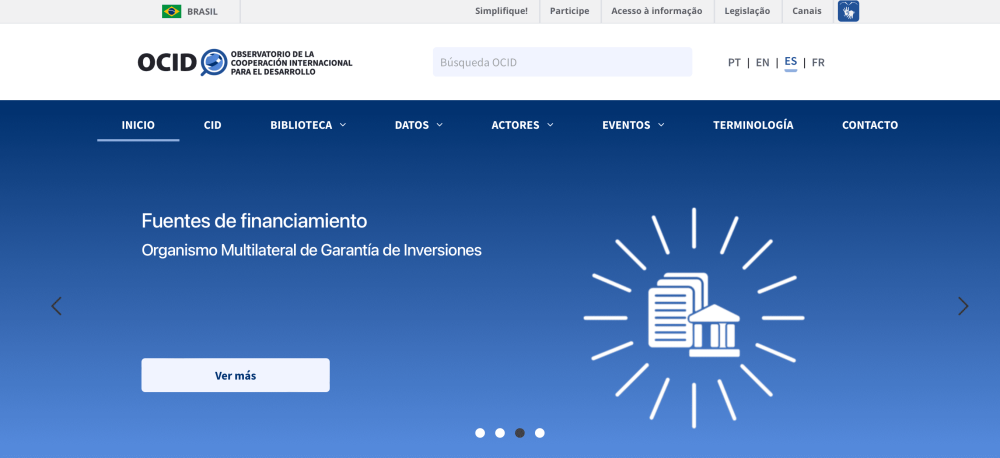Open the Terminología menu item
Image resolution: width=1000 pixels, height=458 pixels.
pyautogui.click(x=753, y=125)
